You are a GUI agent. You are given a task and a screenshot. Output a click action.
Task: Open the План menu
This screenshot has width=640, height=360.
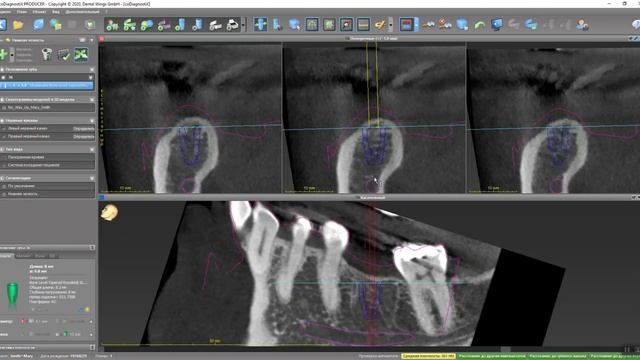tap(21, 11)
